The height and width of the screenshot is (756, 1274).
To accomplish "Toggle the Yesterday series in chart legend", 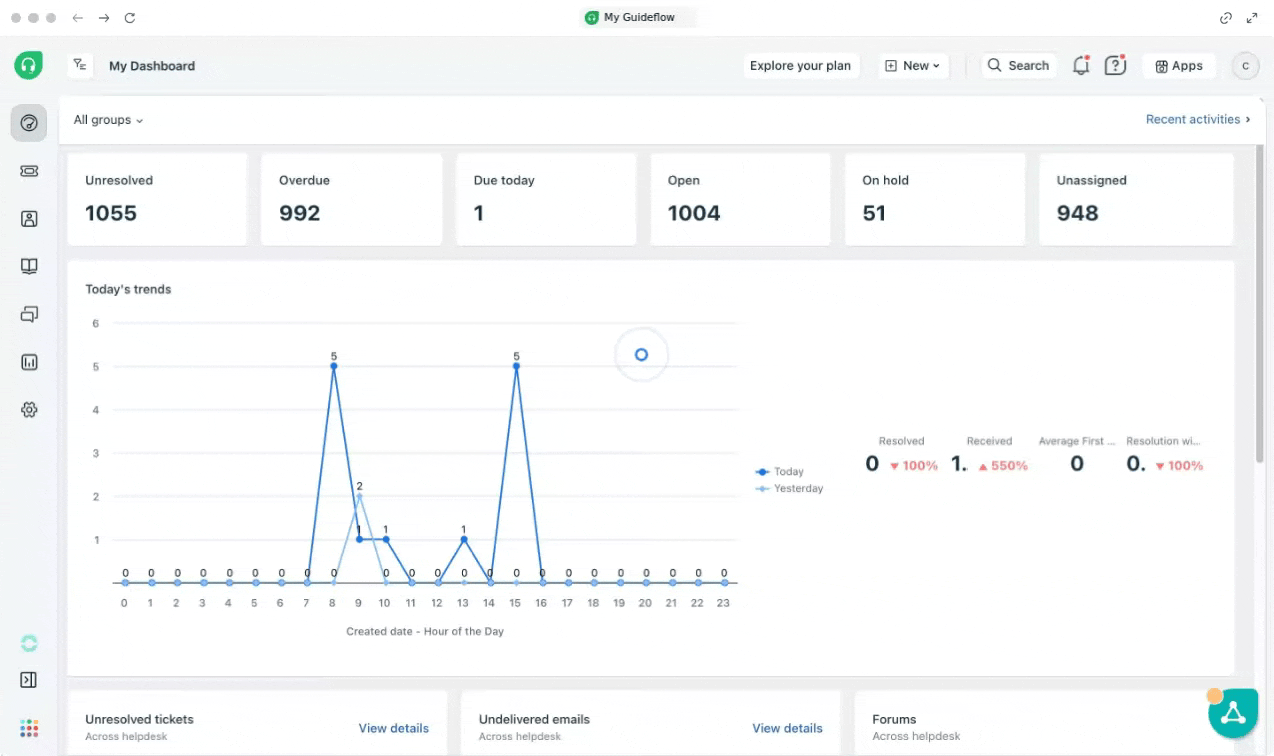I will pos(790,488).
